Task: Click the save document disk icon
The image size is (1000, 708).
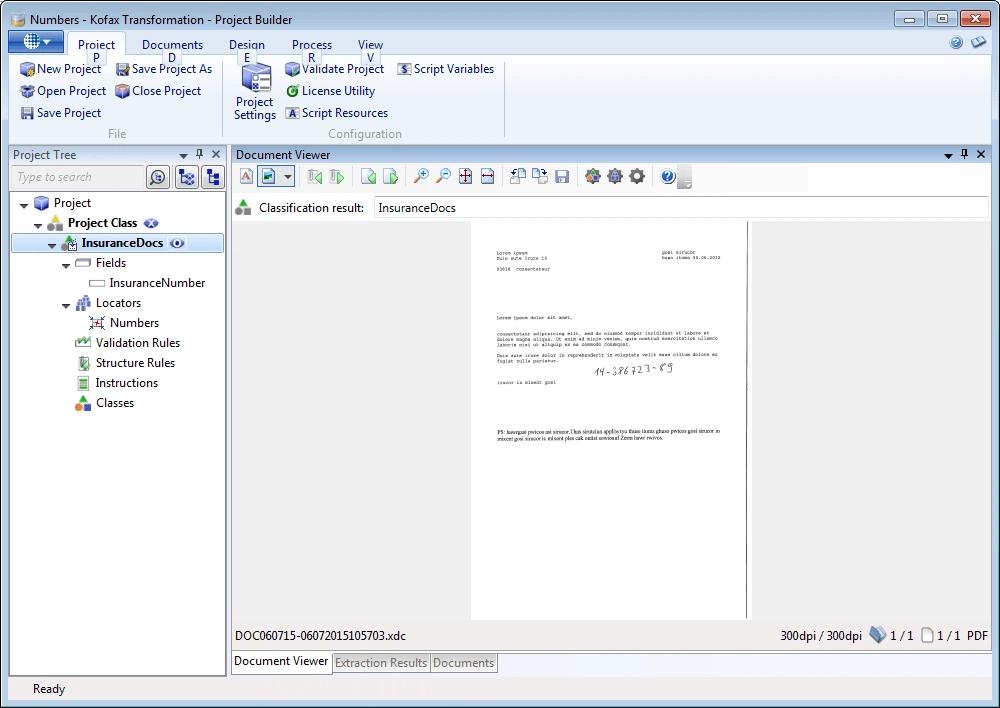Action: 562,177
